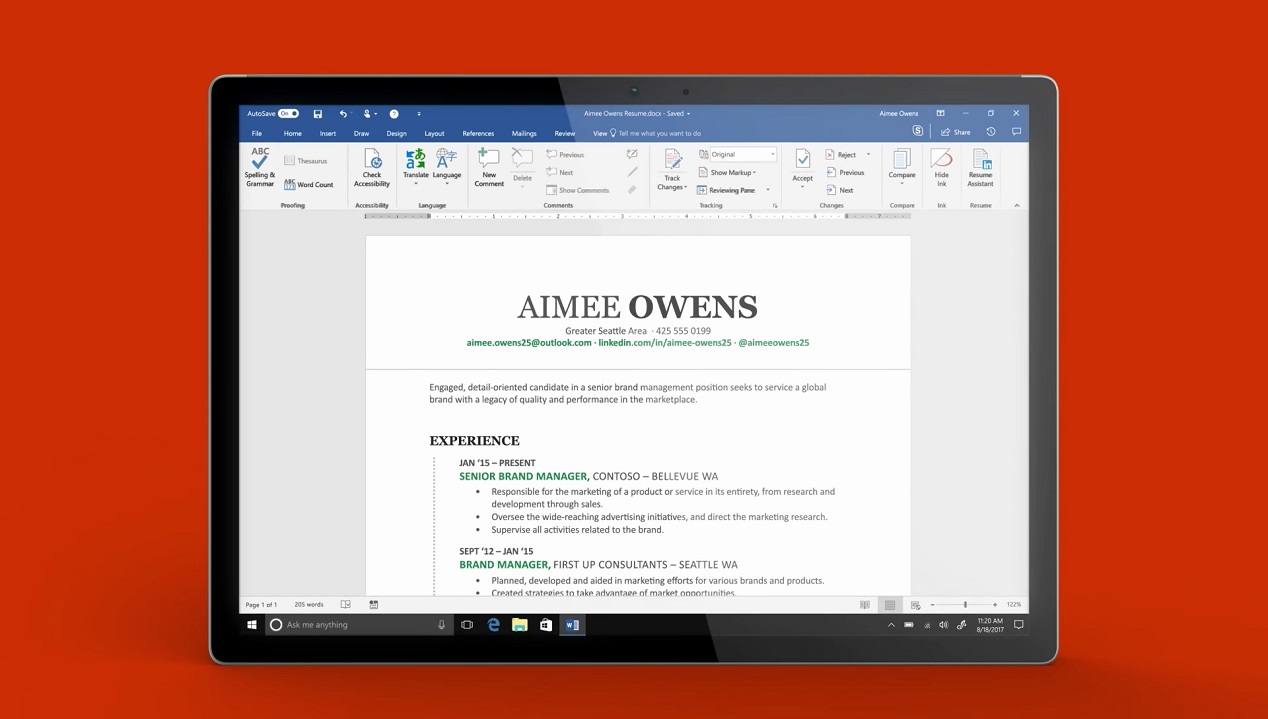Click Track Changes icon
This screenshot has height=719, width=1268.
click(x=672, y=160)
